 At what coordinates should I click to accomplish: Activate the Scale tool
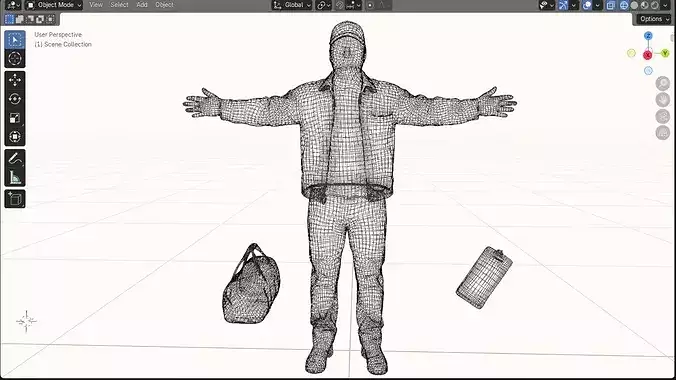tap(15, 118)
